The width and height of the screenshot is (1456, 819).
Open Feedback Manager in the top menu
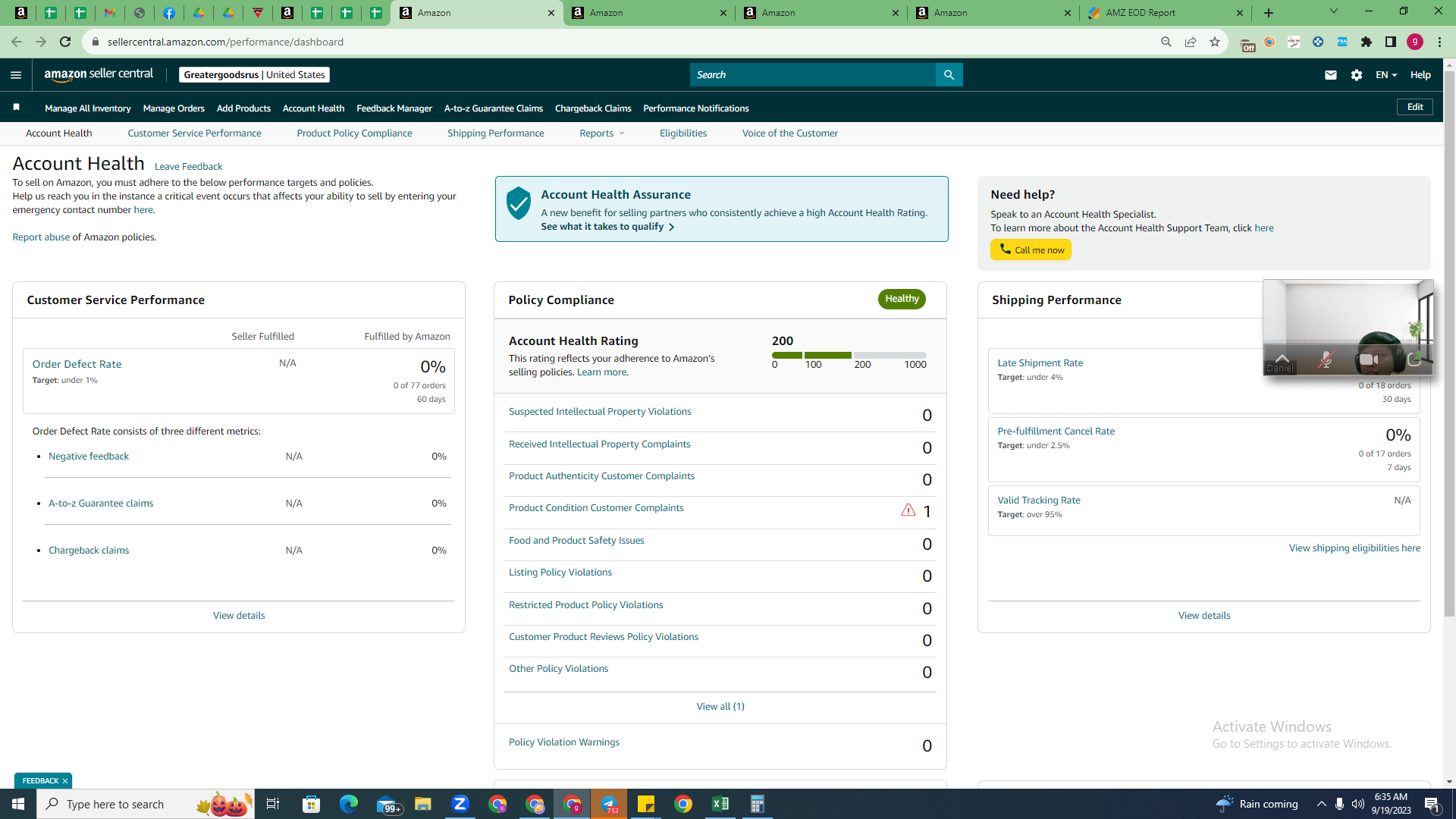point(394,108)
